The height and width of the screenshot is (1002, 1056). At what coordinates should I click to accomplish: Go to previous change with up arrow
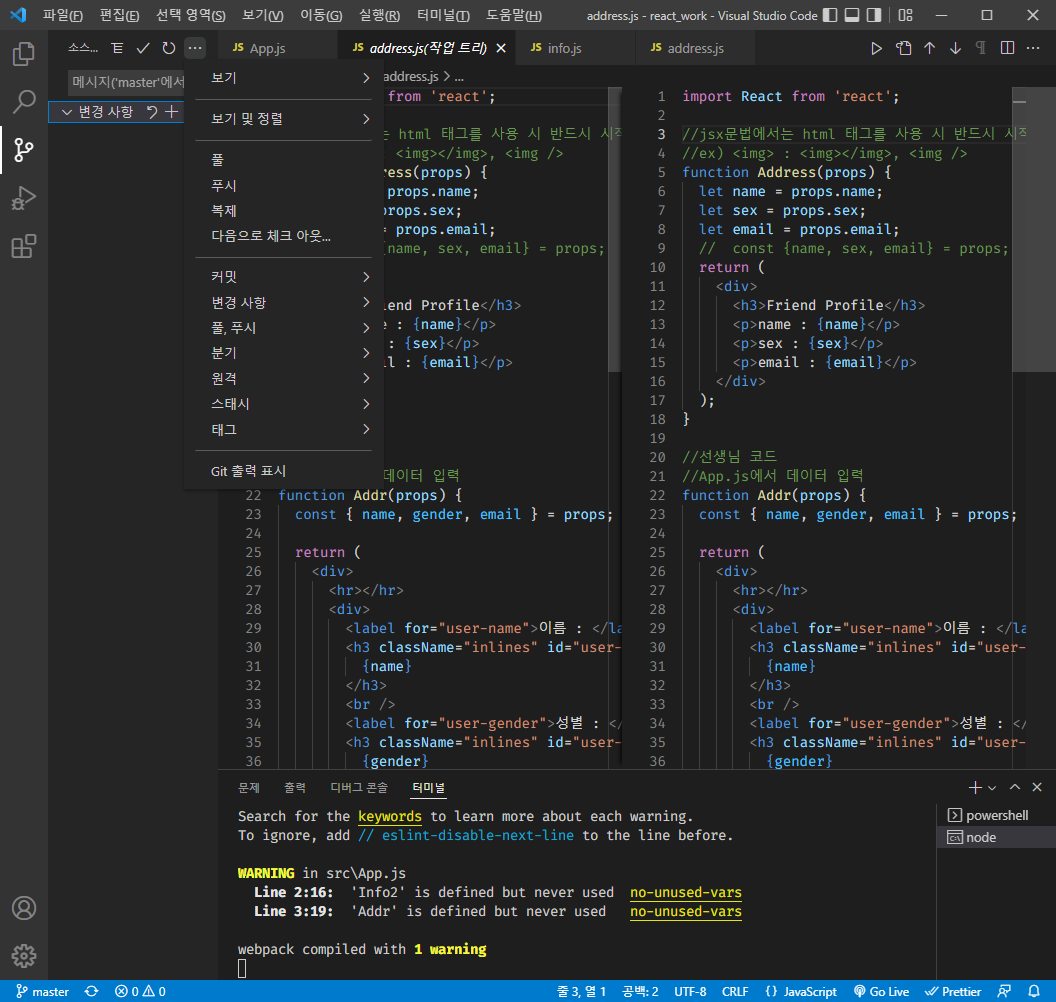point(929,48)
